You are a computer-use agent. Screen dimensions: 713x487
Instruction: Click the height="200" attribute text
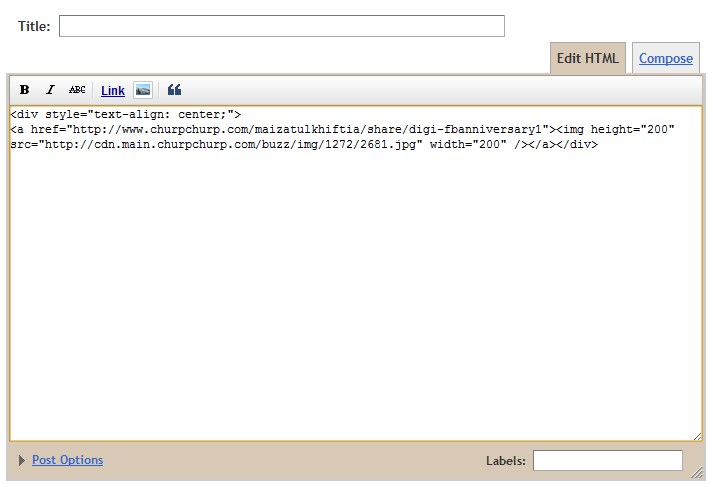633,130
